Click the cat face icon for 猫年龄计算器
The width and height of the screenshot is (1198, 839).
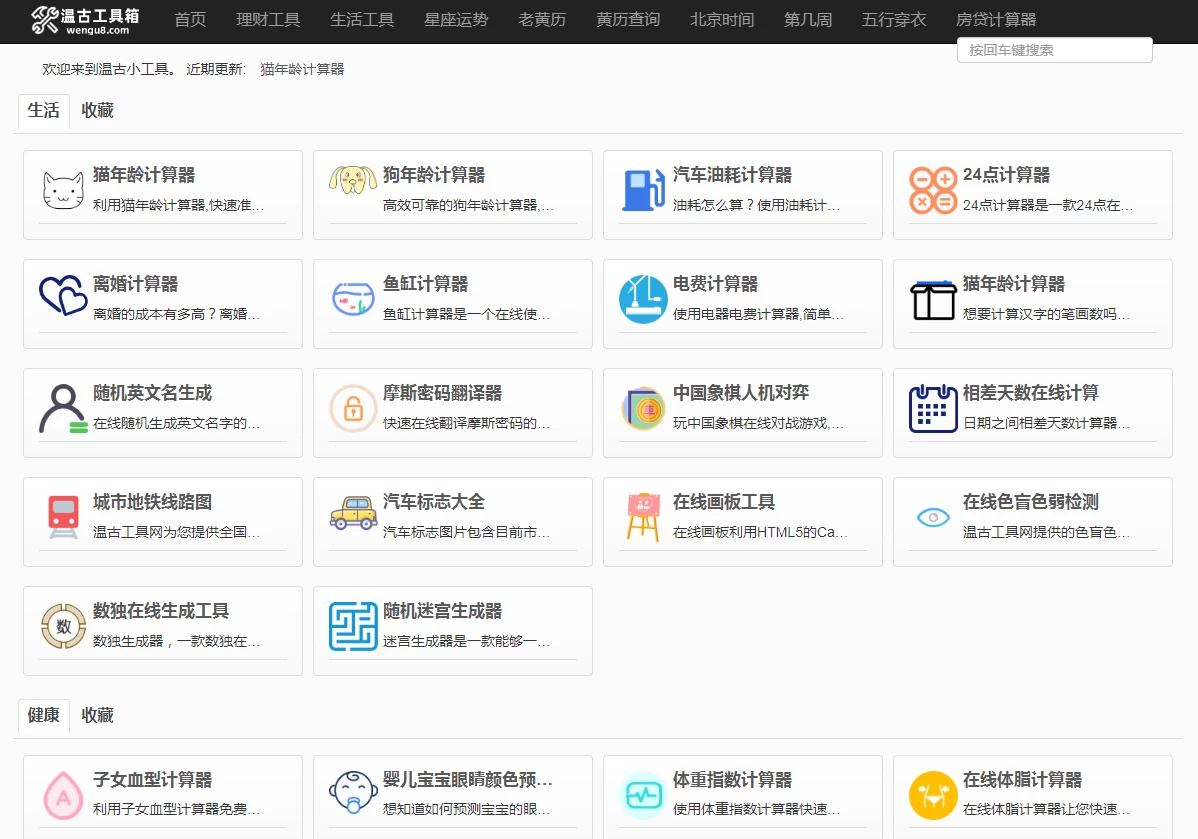point(63,191)
